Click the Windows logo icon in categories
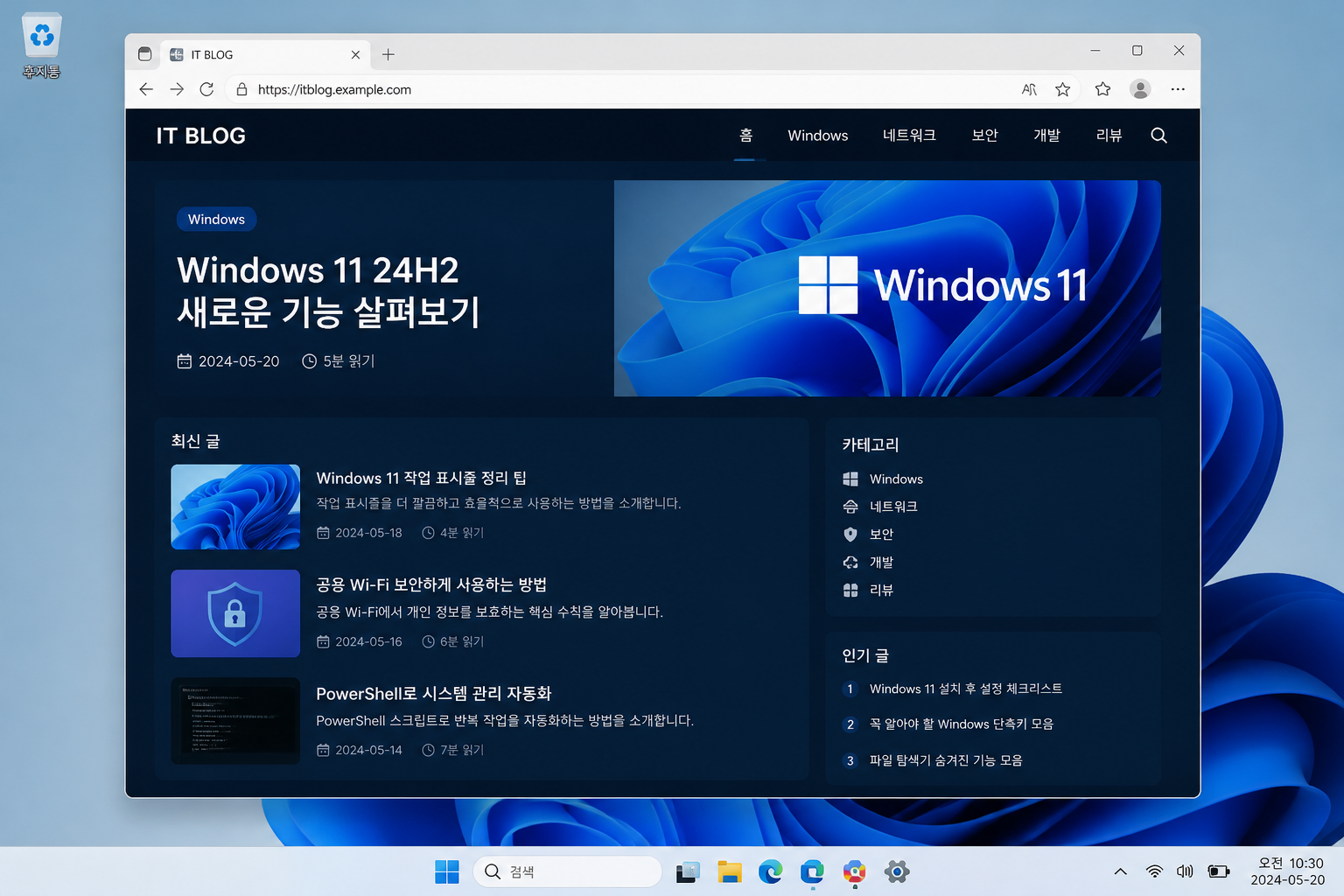This screenshot has height=896, width=1344. (x=850, y=479)
